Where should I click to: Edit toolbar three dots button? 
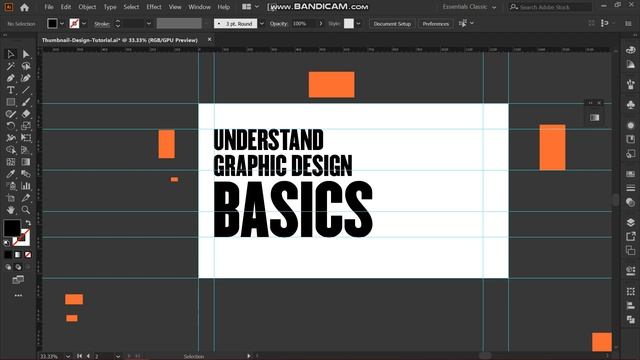pos(18,296)
